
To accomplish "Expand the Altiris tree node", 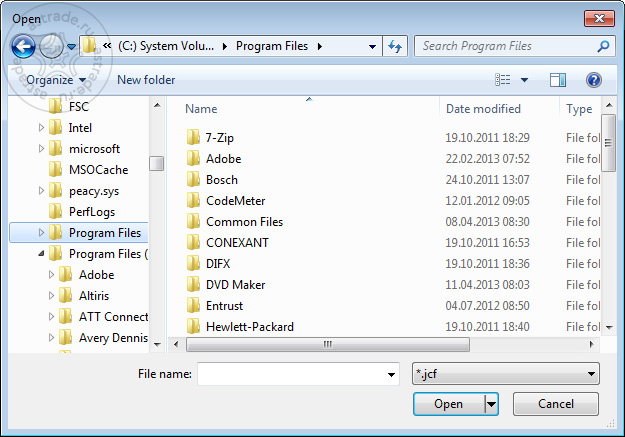I will 51,295.
